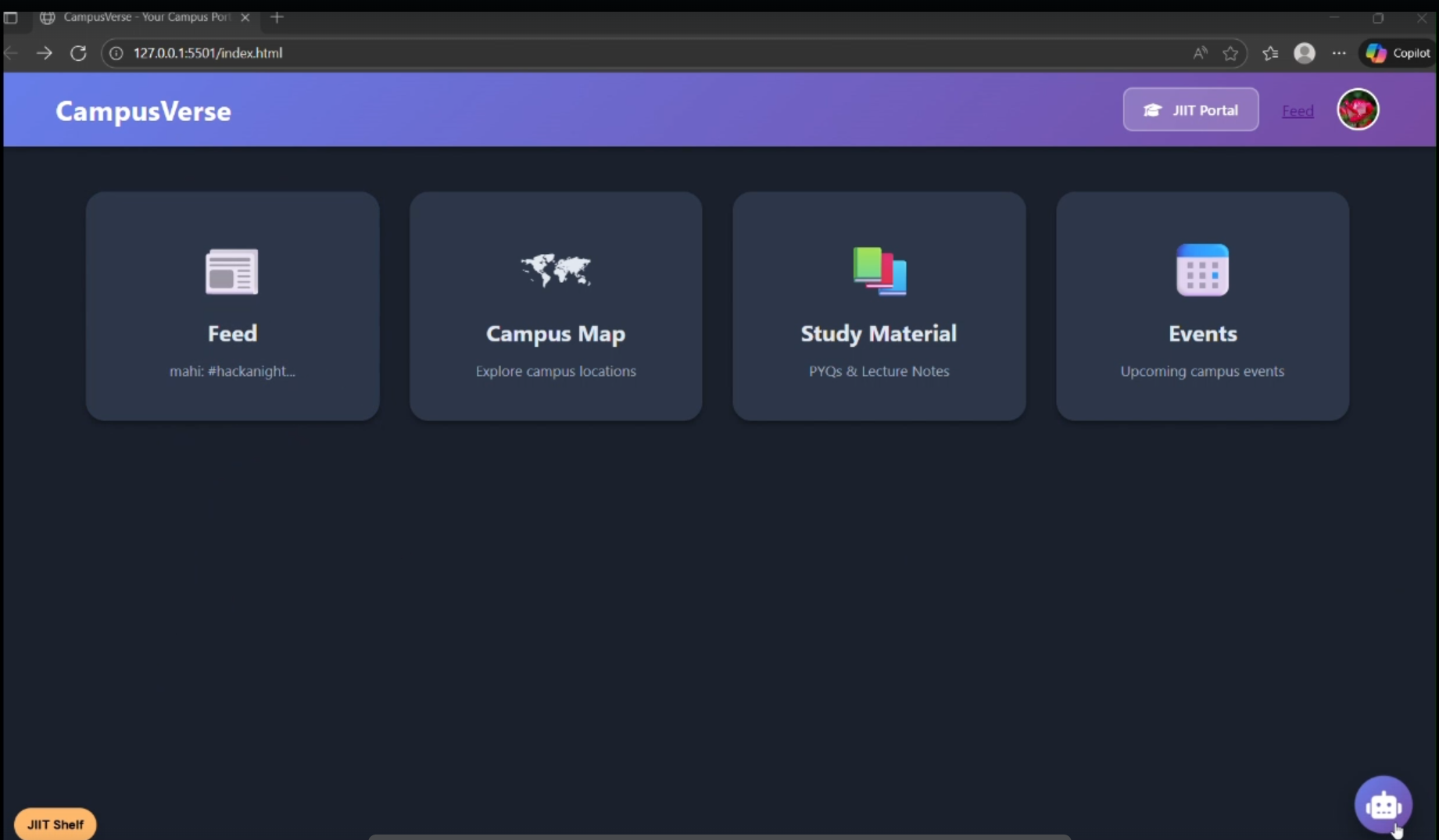Screen dimensions: 1439x840
Task: Follow the Feed link in header
Action: coord(1298,111)
